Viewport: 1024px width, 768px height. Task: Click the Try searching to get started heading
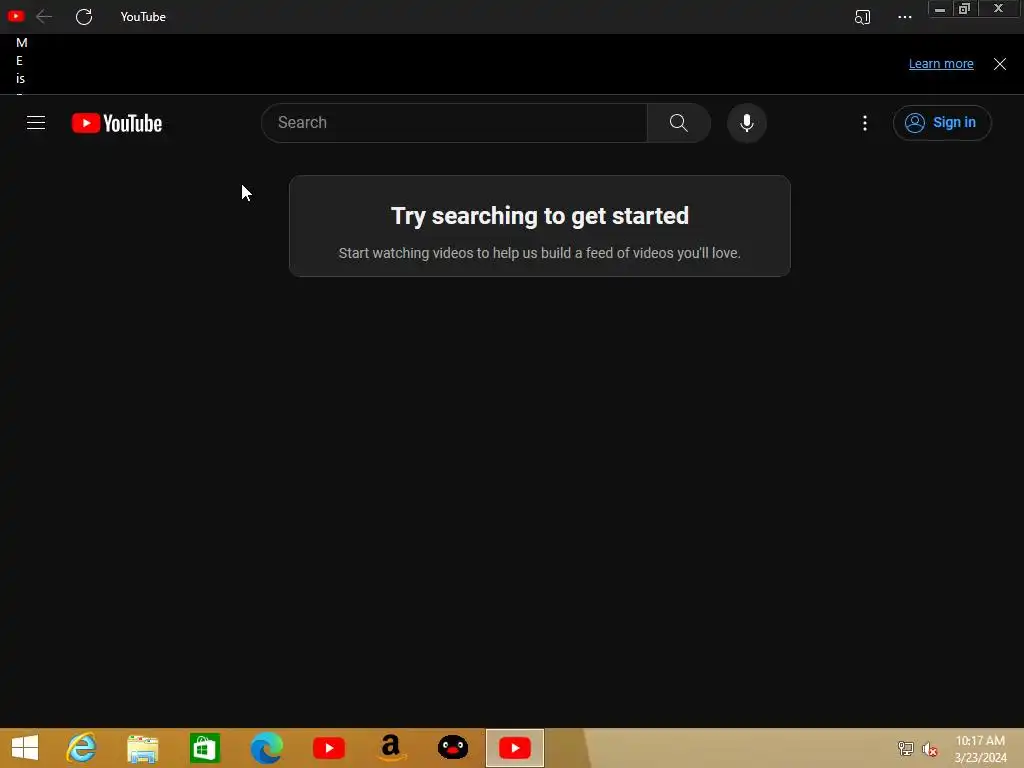pyautogui.click(x=539, y=216)
